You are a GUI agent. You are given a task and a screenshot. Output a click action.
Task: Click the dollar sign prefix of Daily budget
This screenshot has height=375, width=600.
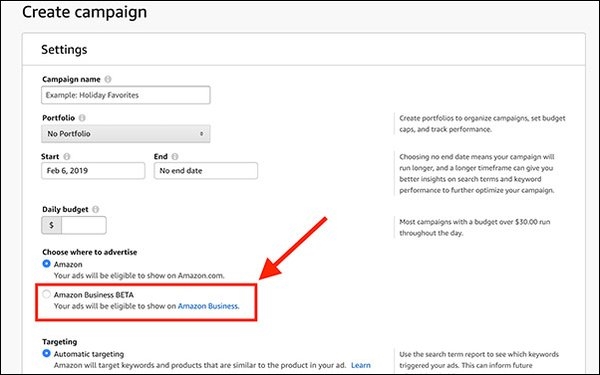(x=51, y=225)
